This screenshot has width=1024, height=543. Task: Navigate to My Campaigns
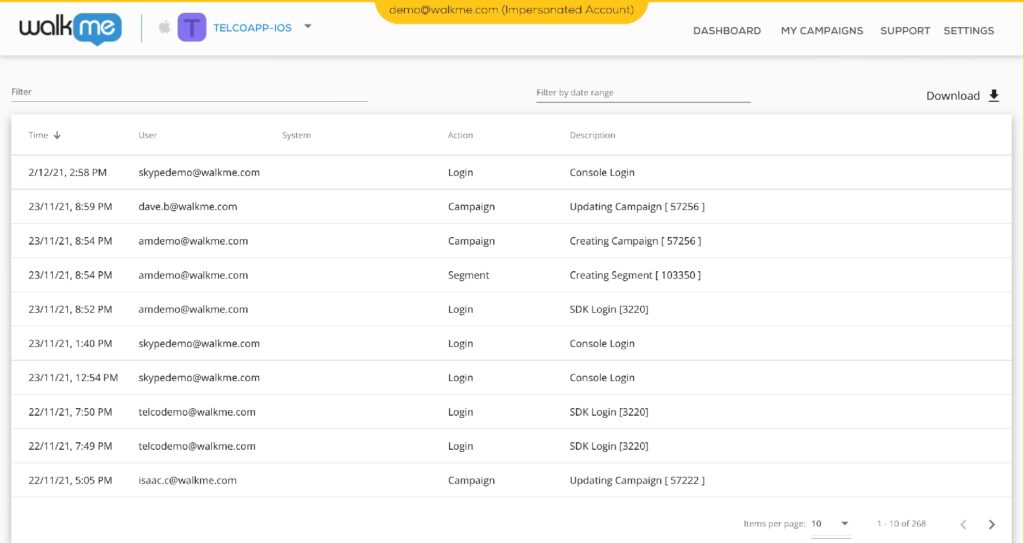click(821, 31)
